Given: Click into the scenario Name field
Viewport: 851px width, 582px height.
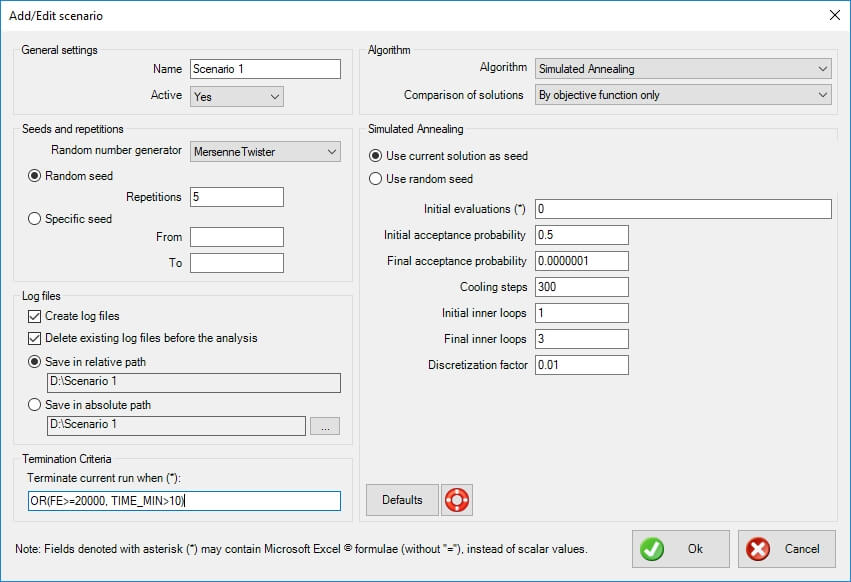Looking at the screenshot, I should click(265, 69).
